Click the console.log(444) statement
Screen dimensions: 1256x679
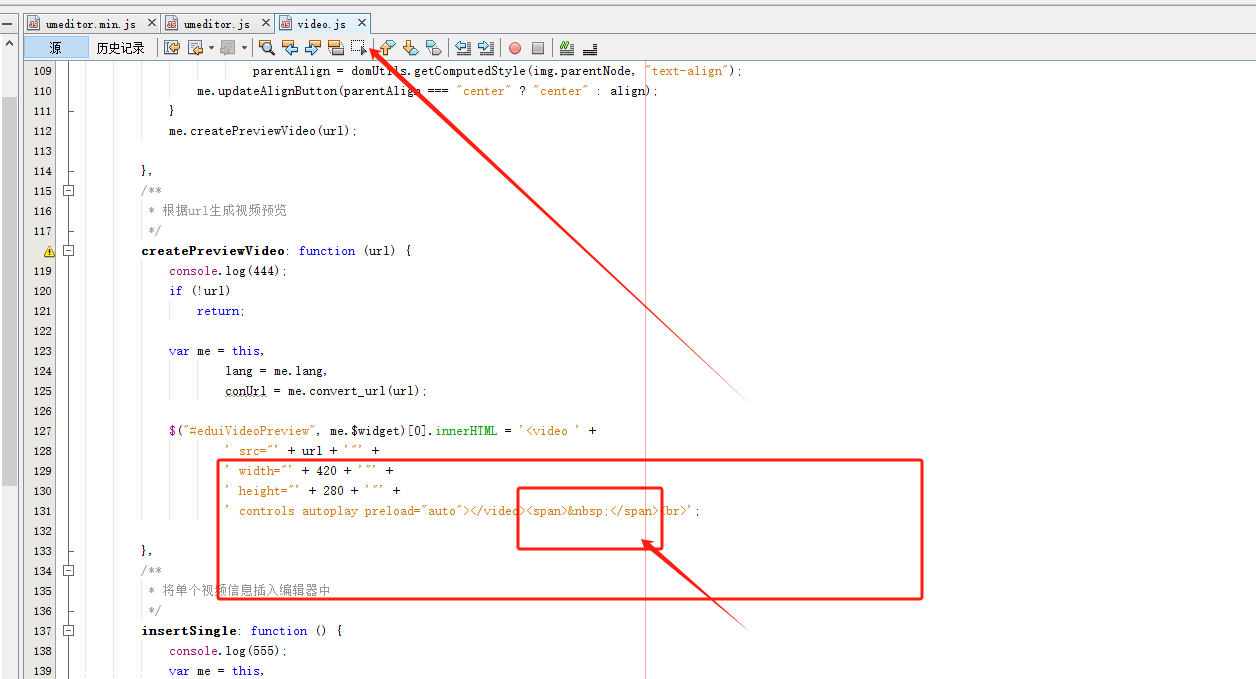[x=228, y=271]
